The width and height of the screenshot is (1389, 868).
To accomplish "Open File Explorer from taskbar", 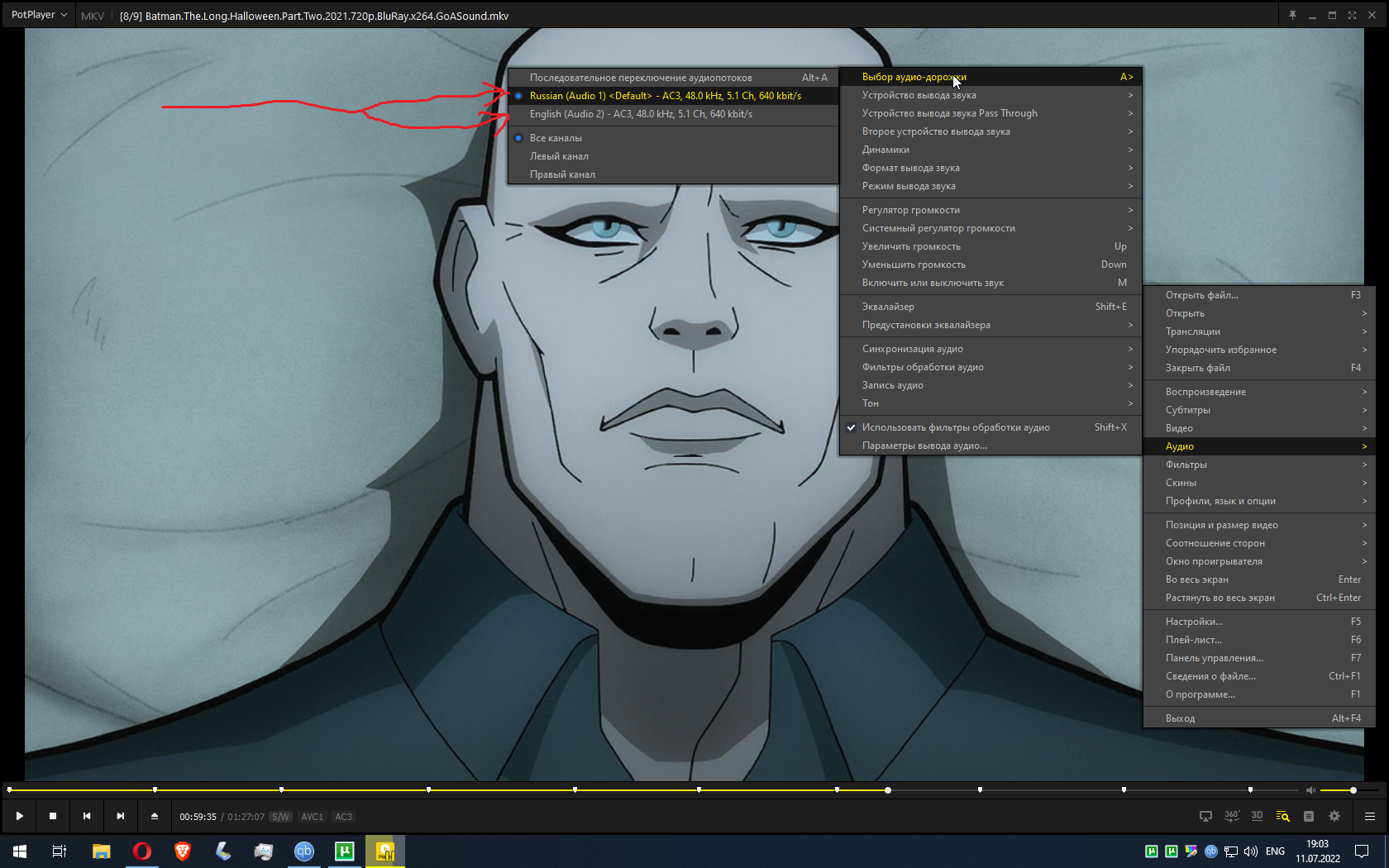I will [101, 851].
